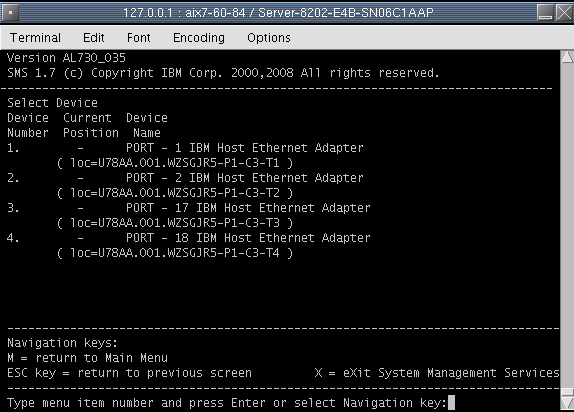Image resolution: width=574 pixels, height=412 pixels.
Task: Click the scrollbar up arrow
Action: tap(567, 57)
